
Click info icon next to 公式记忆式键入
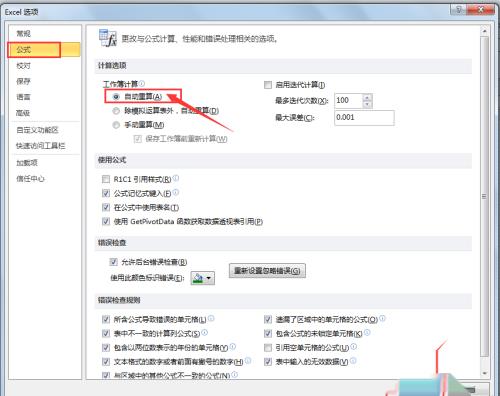point(176,192)
